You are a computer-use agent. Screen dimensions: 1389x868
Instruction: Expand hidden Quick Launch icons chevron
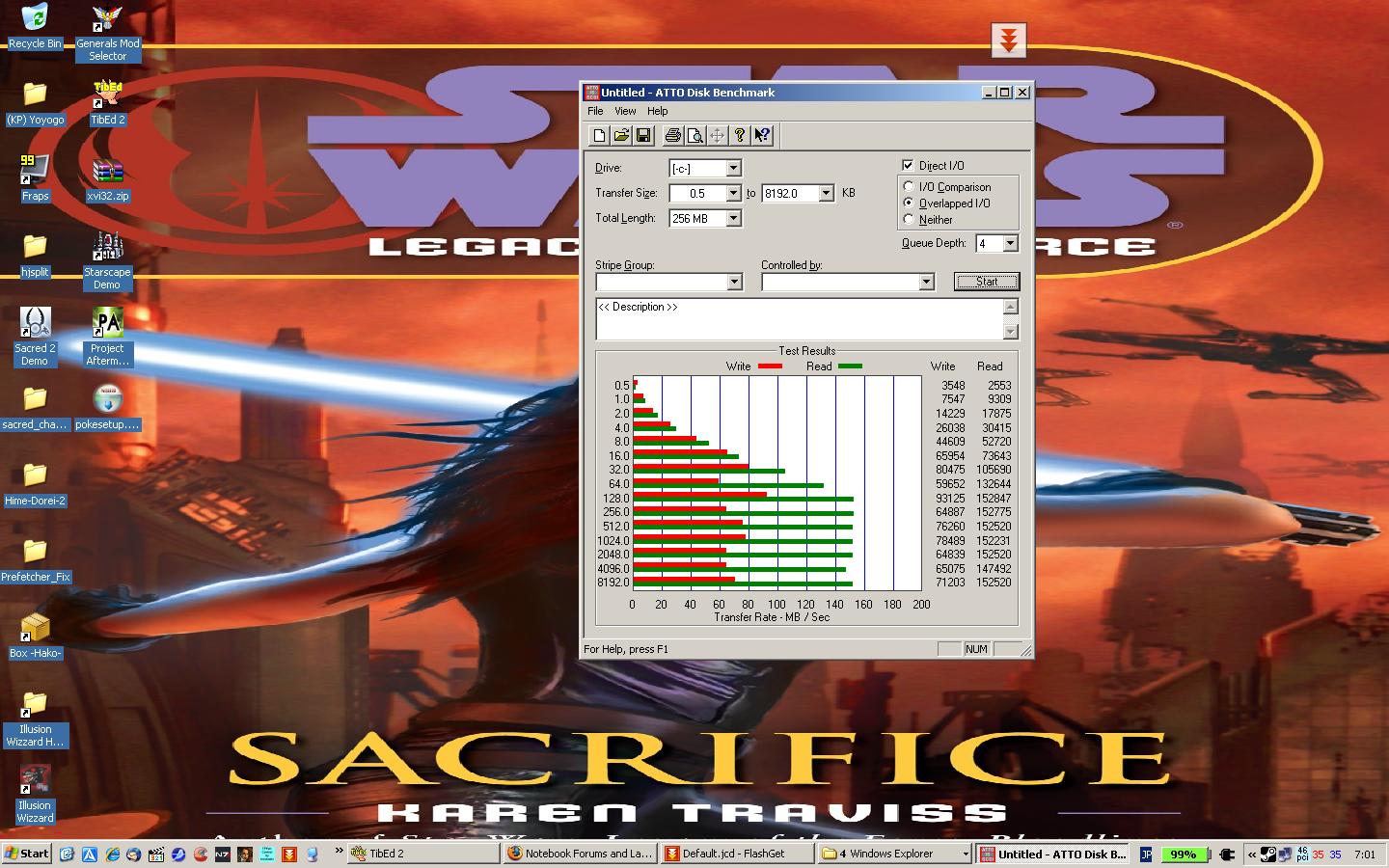tap(339, 851)
